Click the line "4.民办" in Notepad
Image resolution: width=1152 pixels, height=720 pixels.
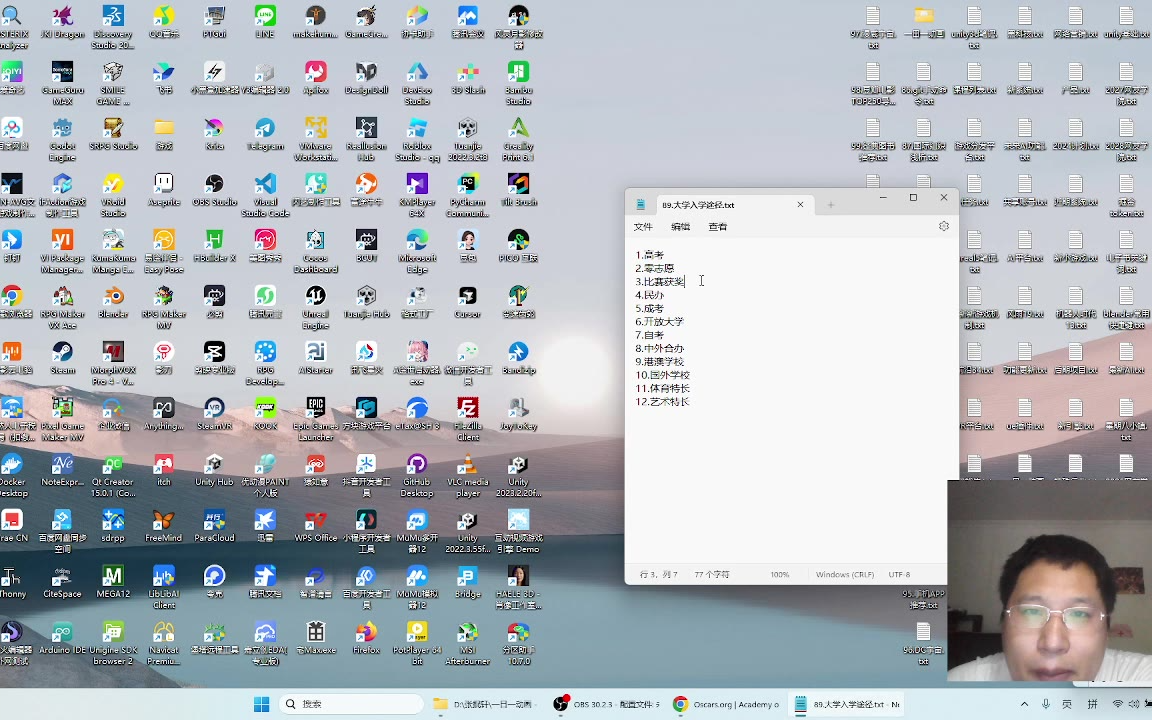point(649,295)
